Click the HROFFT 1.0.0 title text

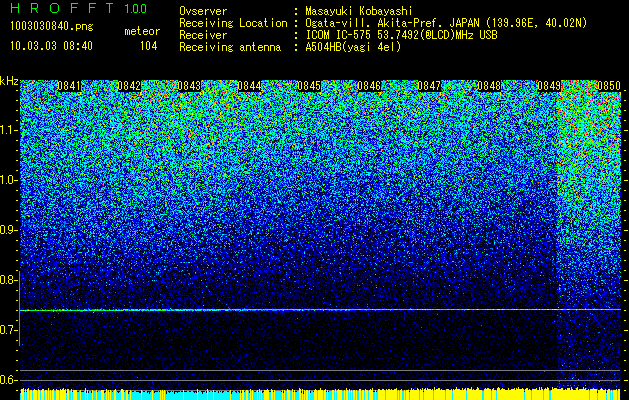pos(79,8)
